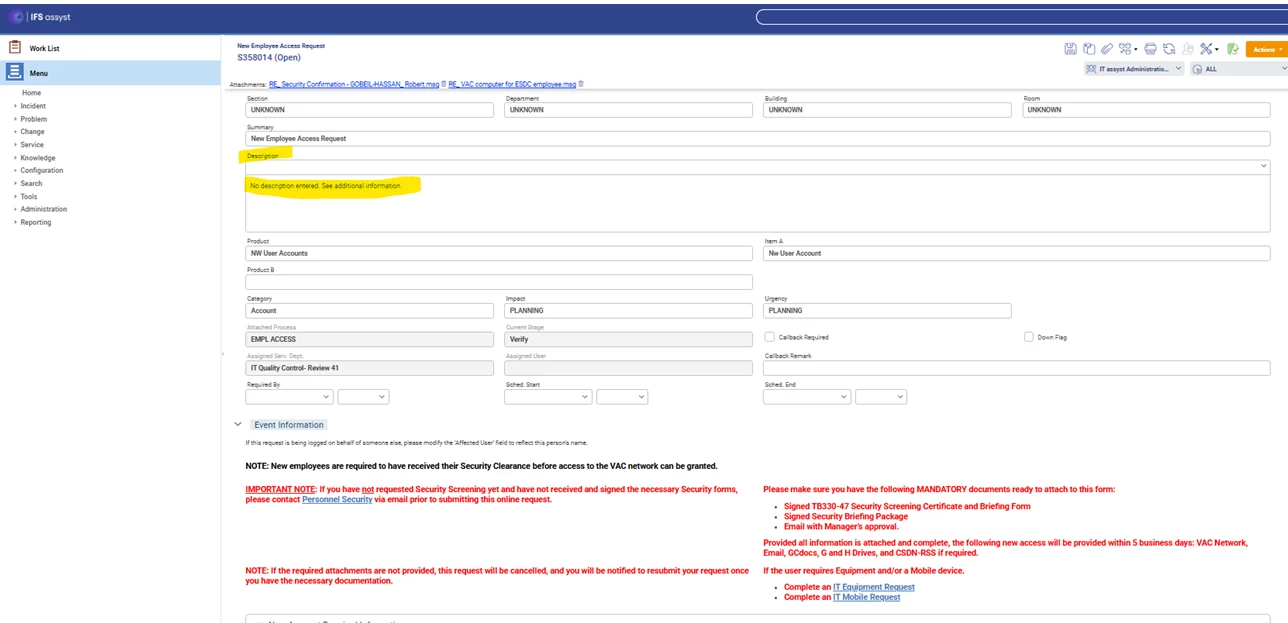Click the greyed-out user icon in toolbar

pos(1188,49)
